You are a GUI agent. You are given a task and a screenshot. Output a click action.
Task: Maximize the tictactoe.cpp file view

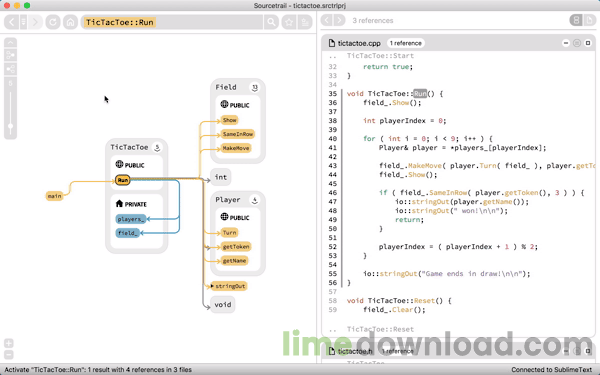(x=588, y=43)
